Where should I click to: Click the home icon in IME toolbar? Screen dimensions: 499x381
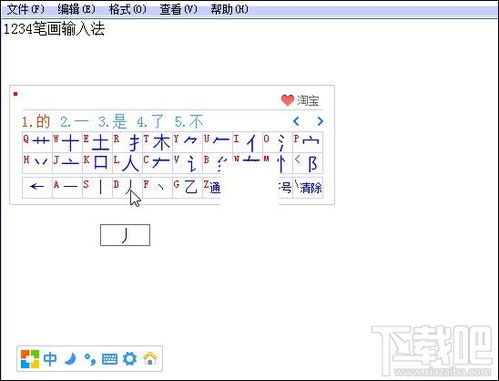[150, 359]
